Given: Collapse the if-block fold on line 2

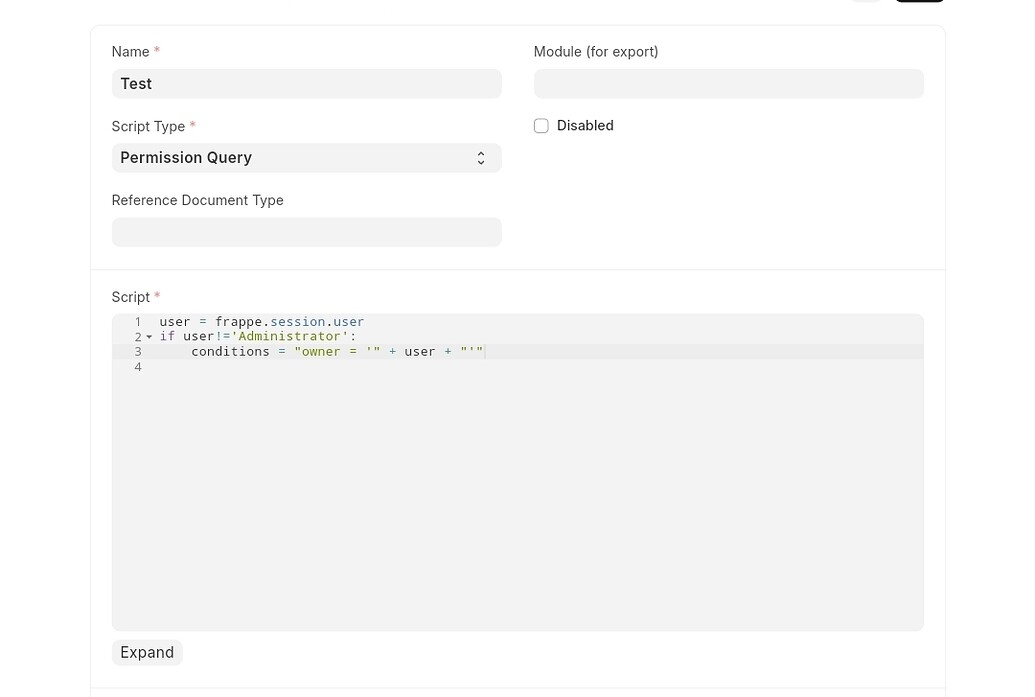Looking at the screenshot, I should click(x=149, y=336).
